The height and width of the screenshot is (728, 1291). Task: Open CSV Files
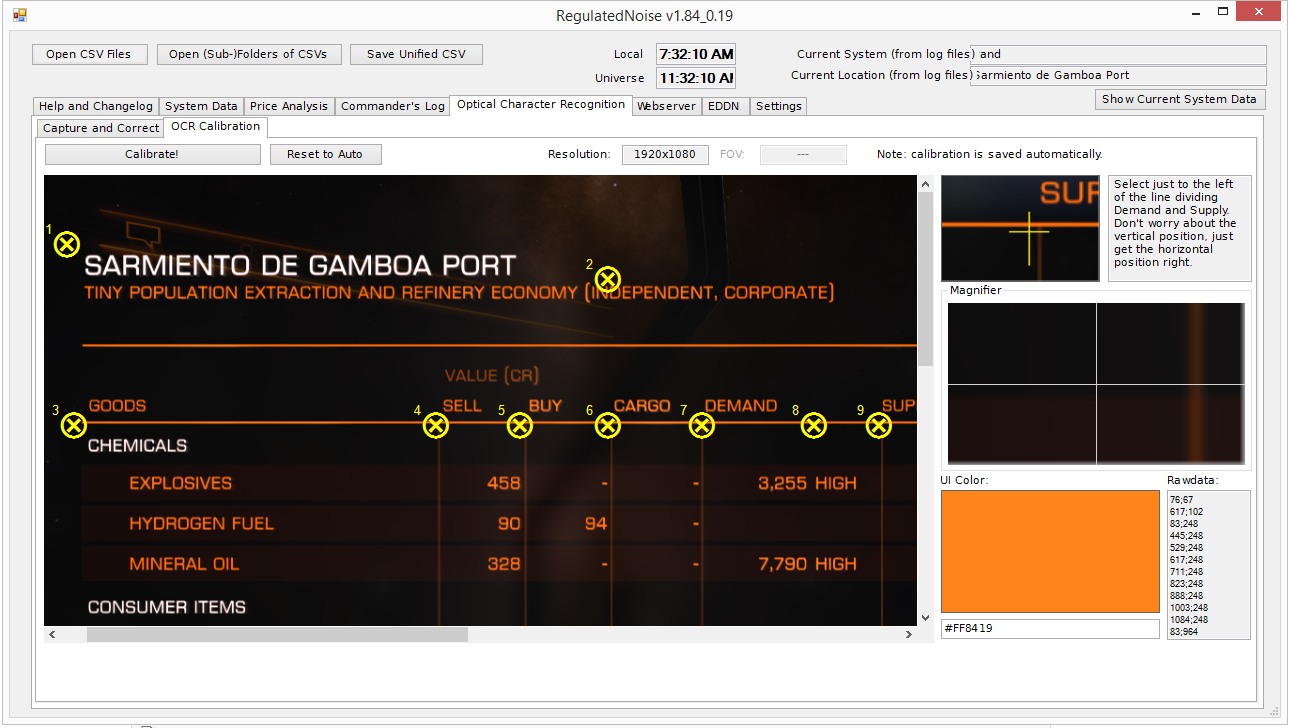(88, 54)
